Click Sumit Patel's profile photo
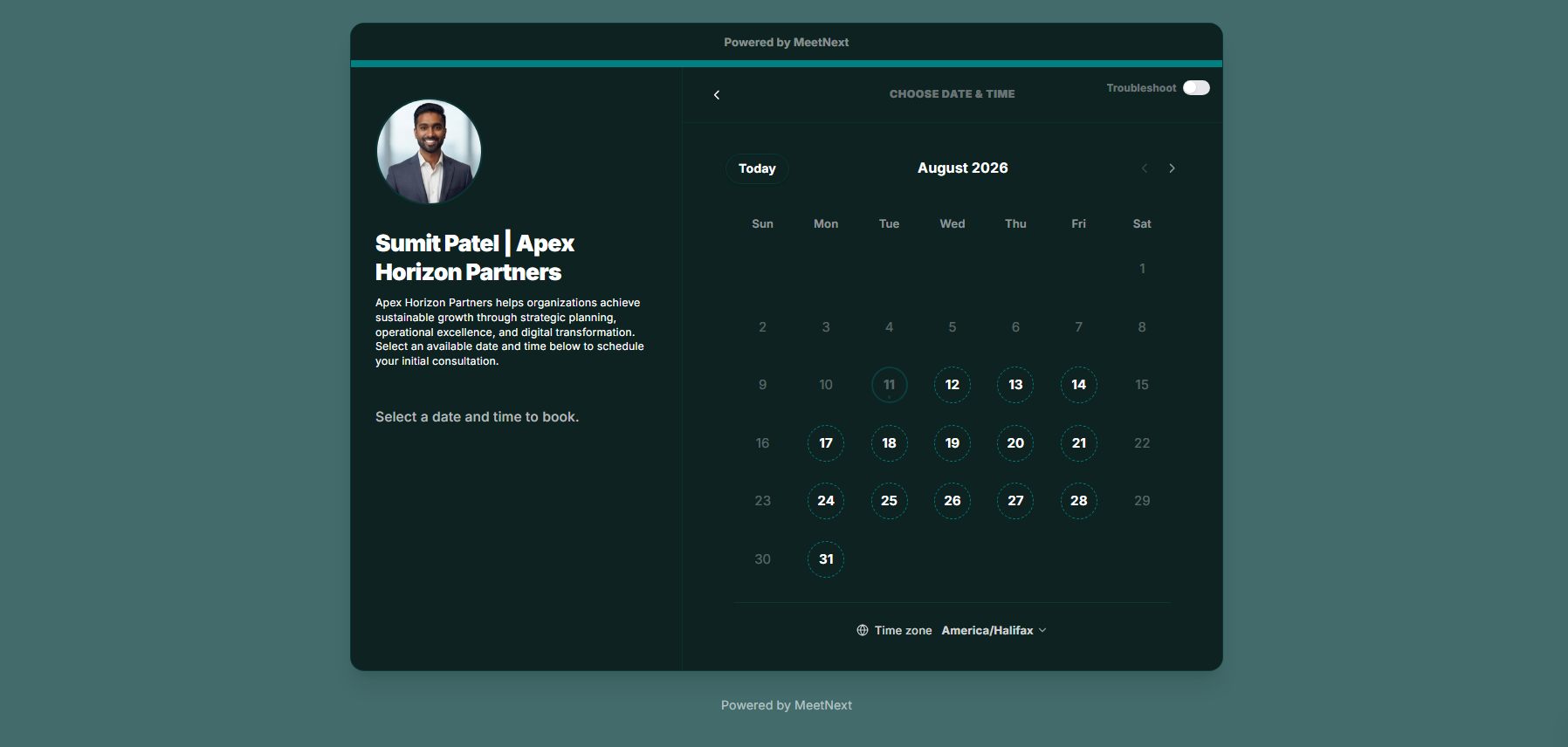 pos(429,151)
